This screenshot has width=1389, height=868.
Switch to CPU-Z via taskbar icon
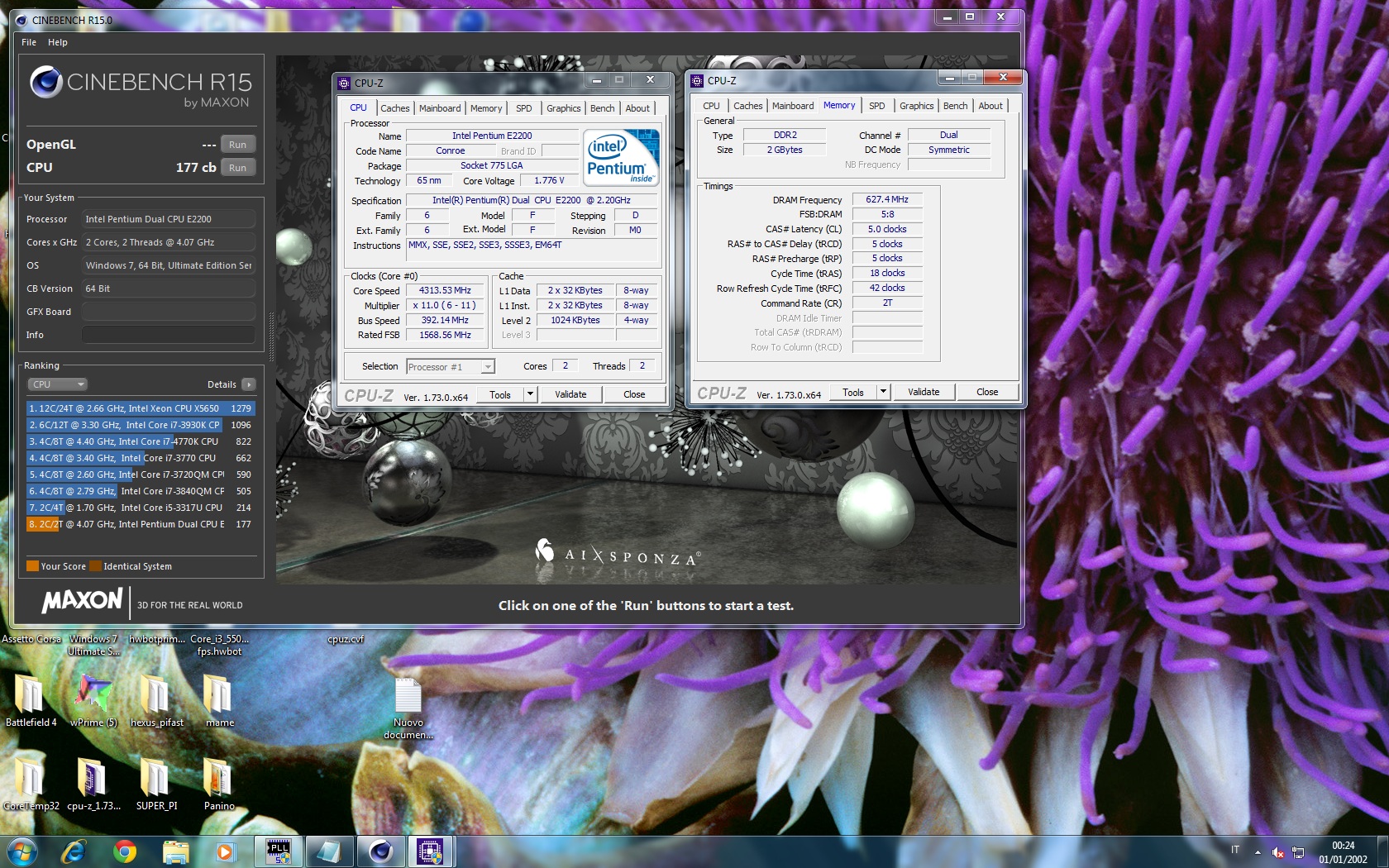430,851
